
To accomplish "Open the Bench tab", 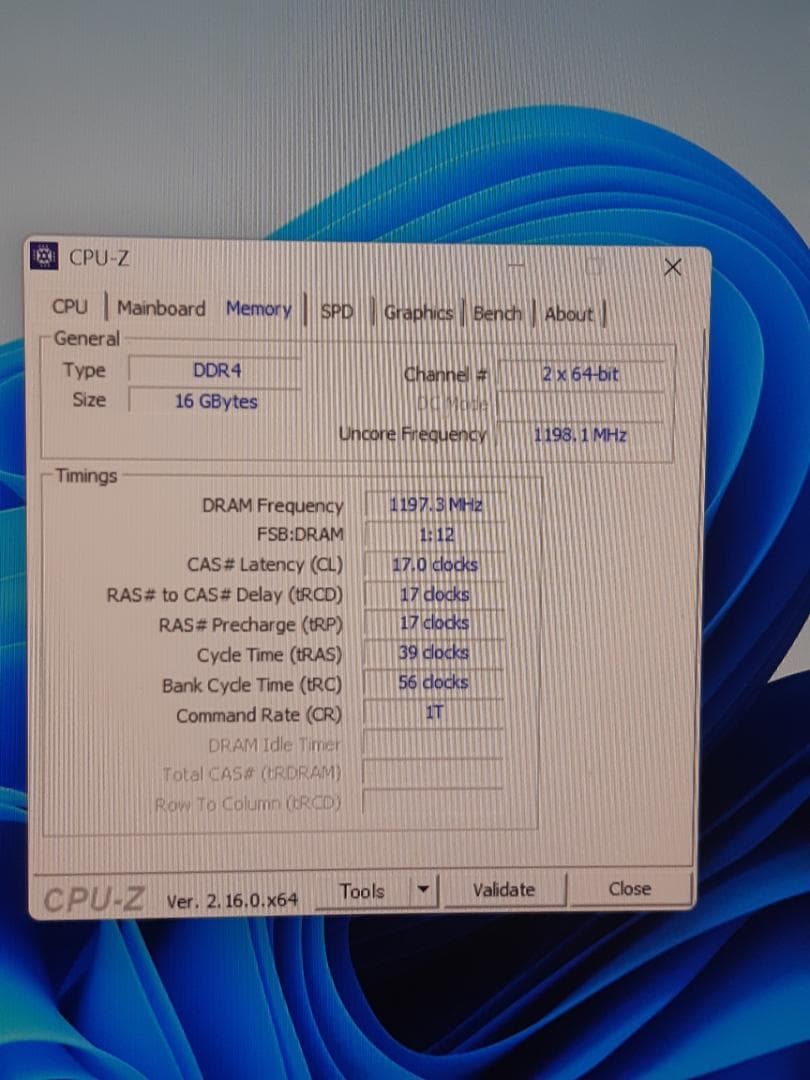I will point(497,313).
